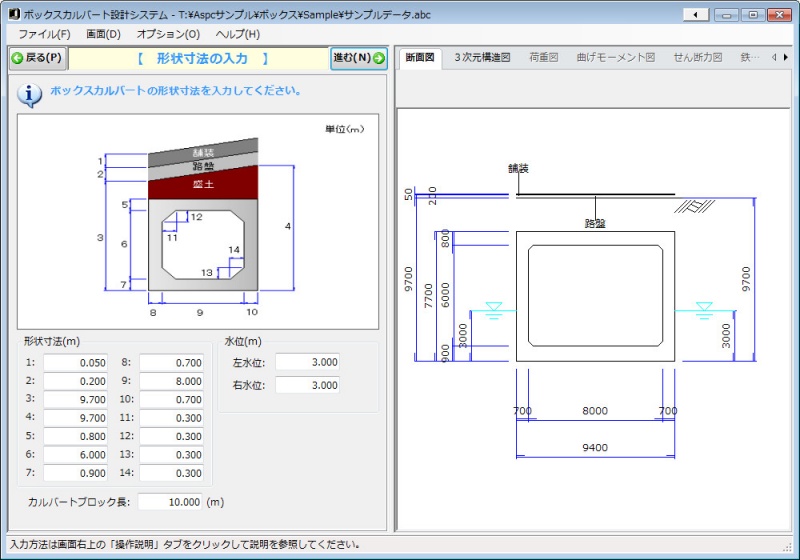Viewport: 800px width, 560px height.
Task: Click dimension 7 input field (0.900)
Action: pos(76,473)
